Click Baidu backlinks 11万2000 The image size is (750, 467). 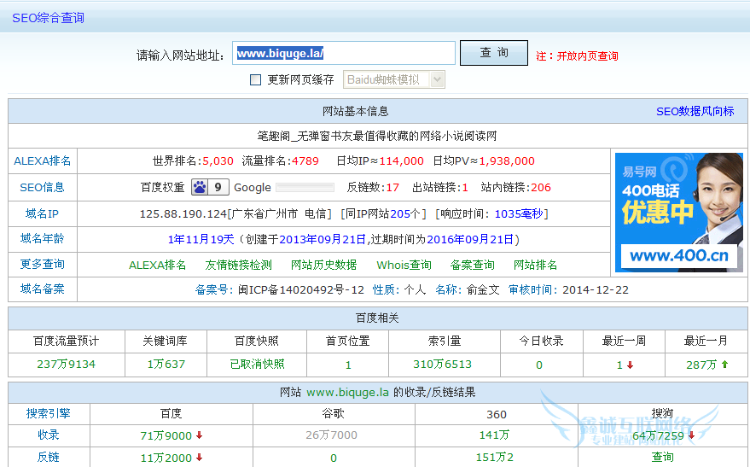[x=166, y=458]
